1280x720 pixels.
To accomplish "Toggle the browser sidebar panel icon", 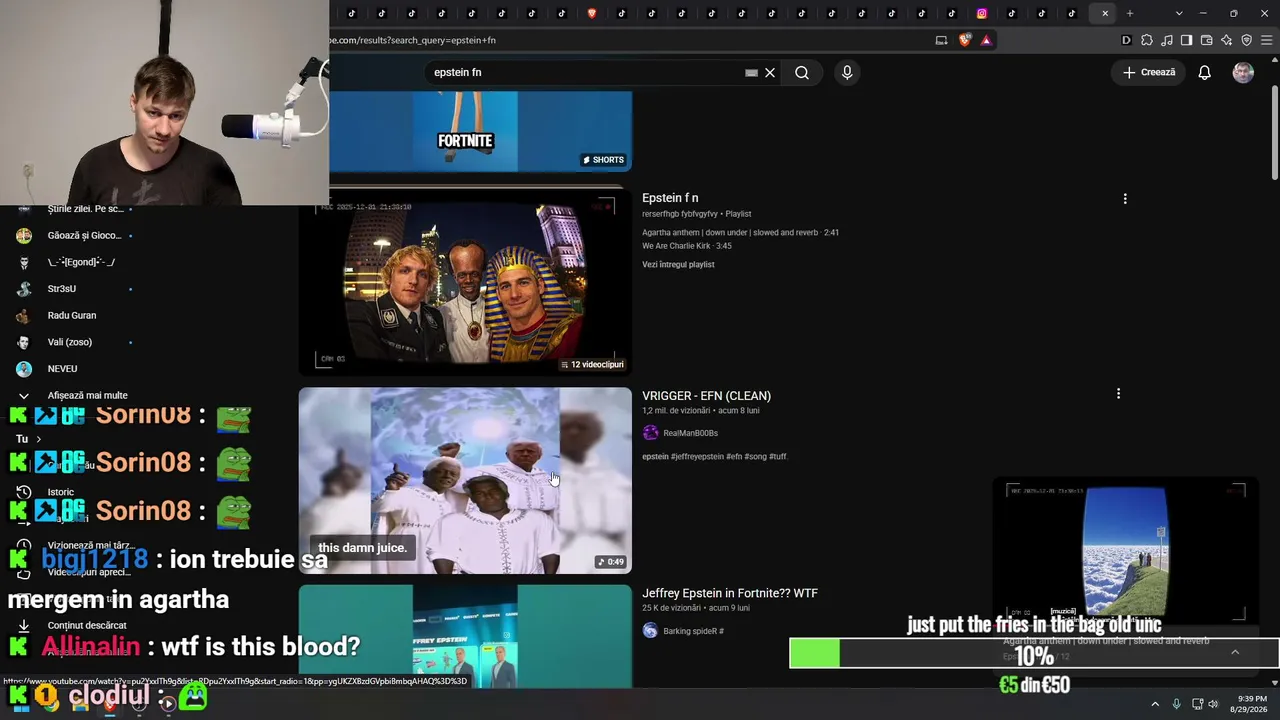I will (1186, 40).
